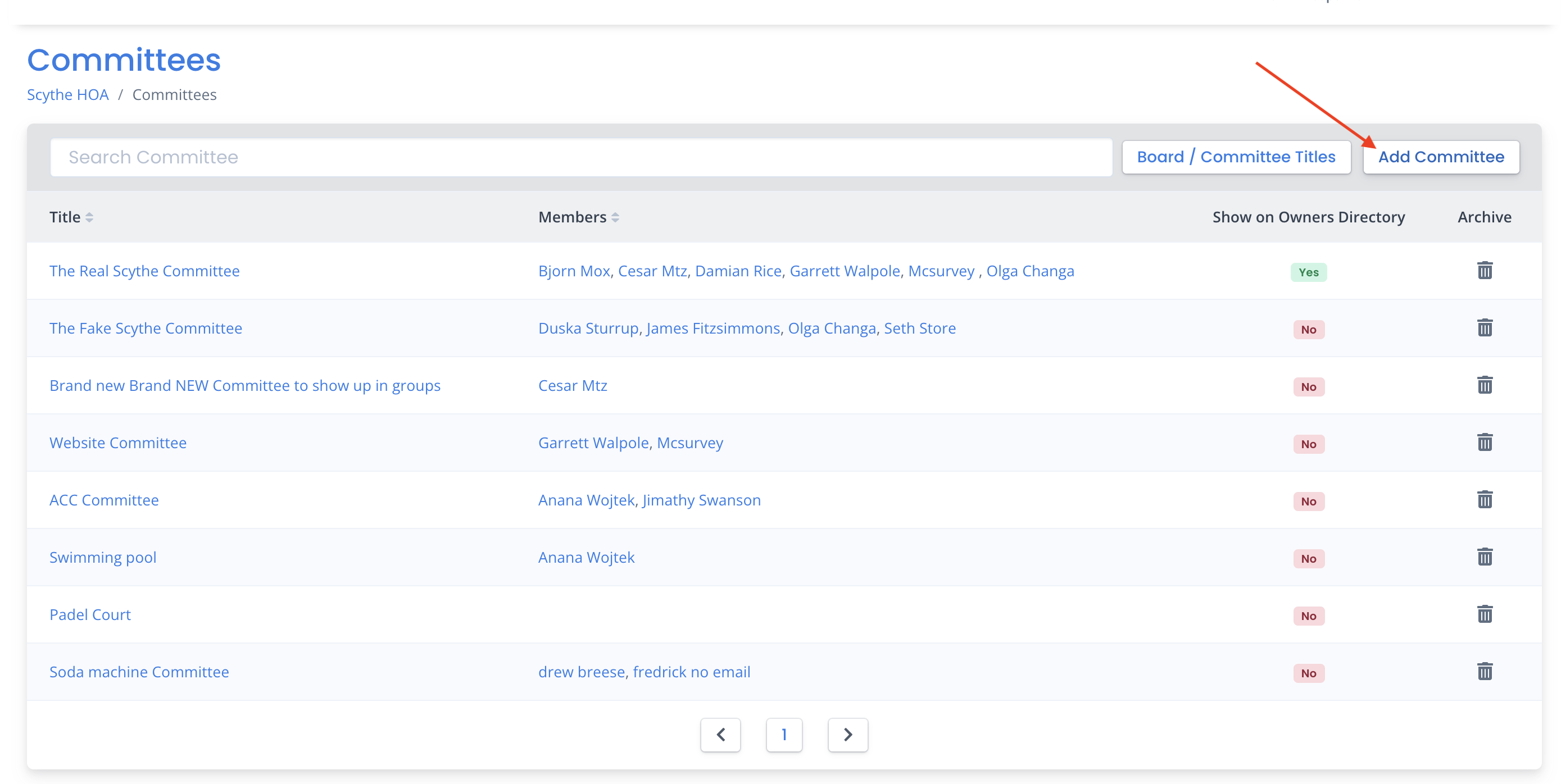
Task: Sort table by Title column arrows
Action: click(89, 217)
